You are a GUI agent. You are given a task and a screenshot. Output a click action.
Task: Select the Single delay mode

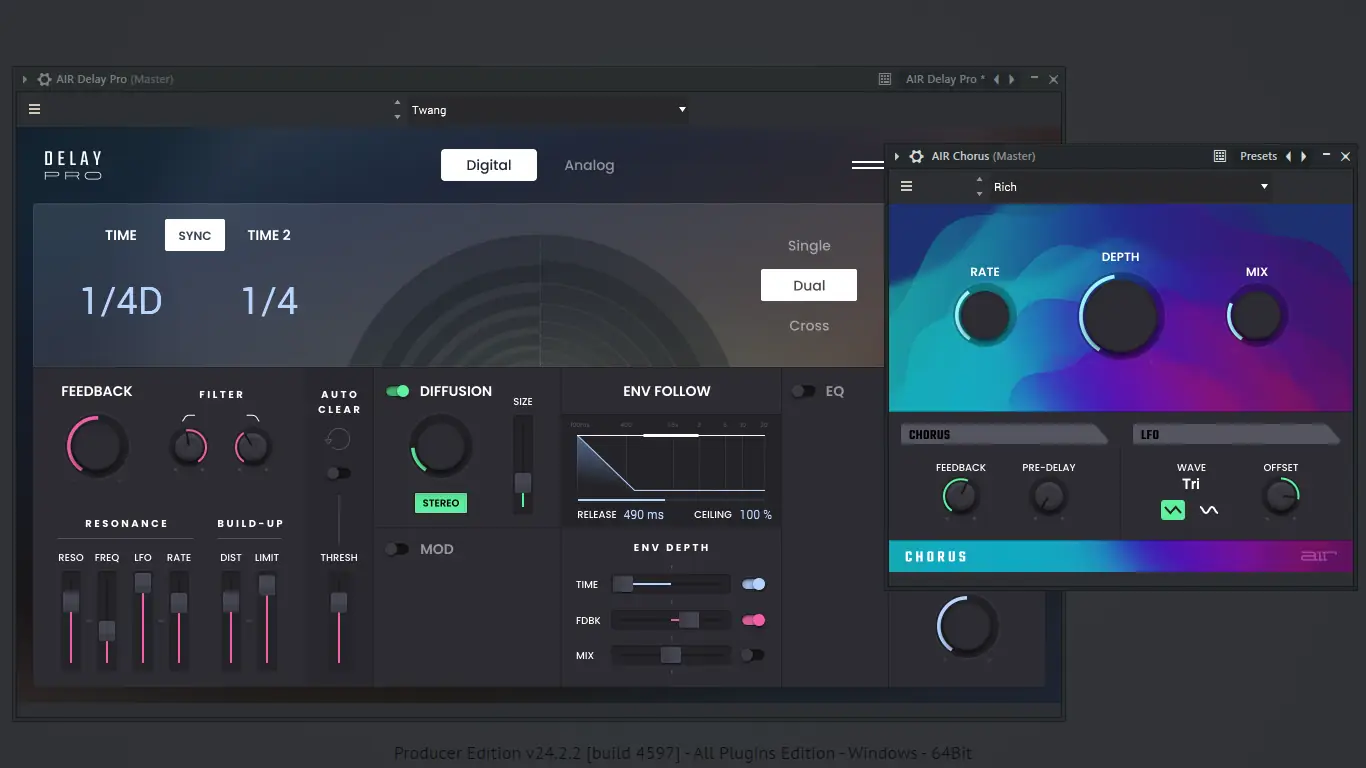[x=809, y=246]
